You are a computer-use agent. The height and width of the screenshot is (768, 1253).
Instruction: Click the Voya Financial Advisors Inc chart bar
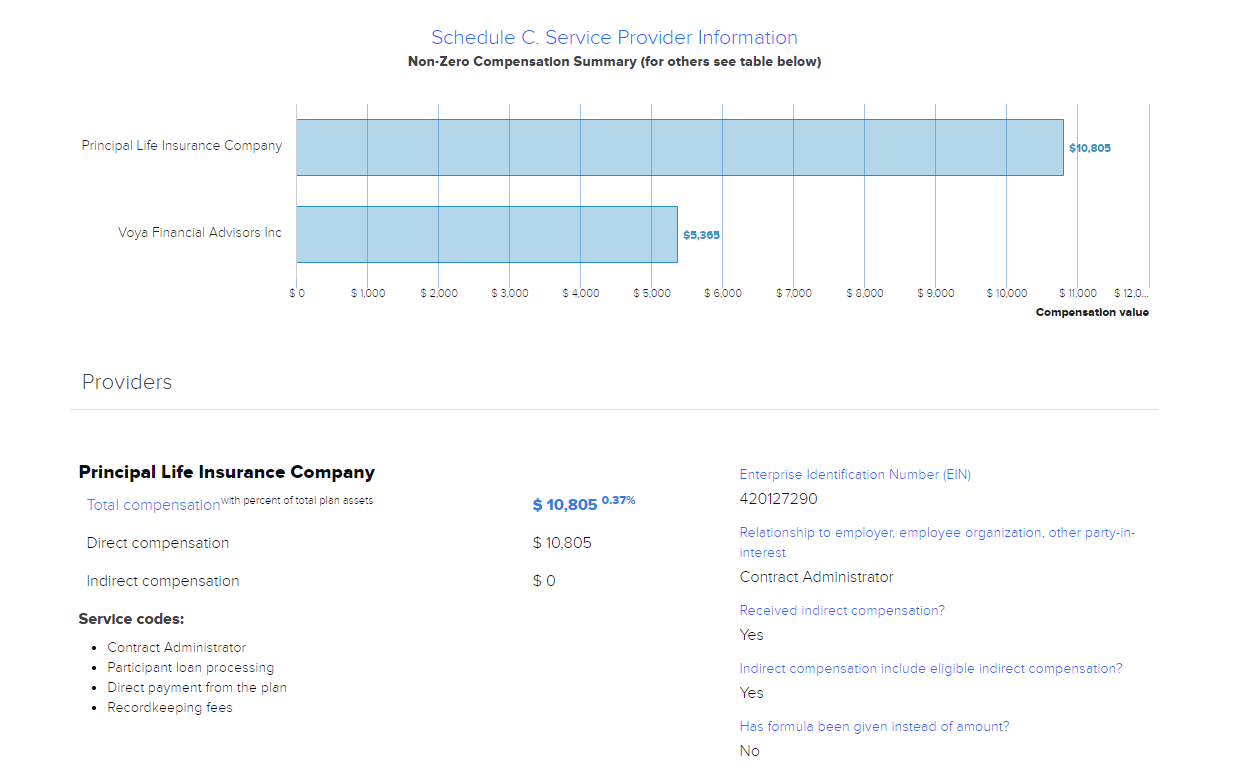(486, 234)
